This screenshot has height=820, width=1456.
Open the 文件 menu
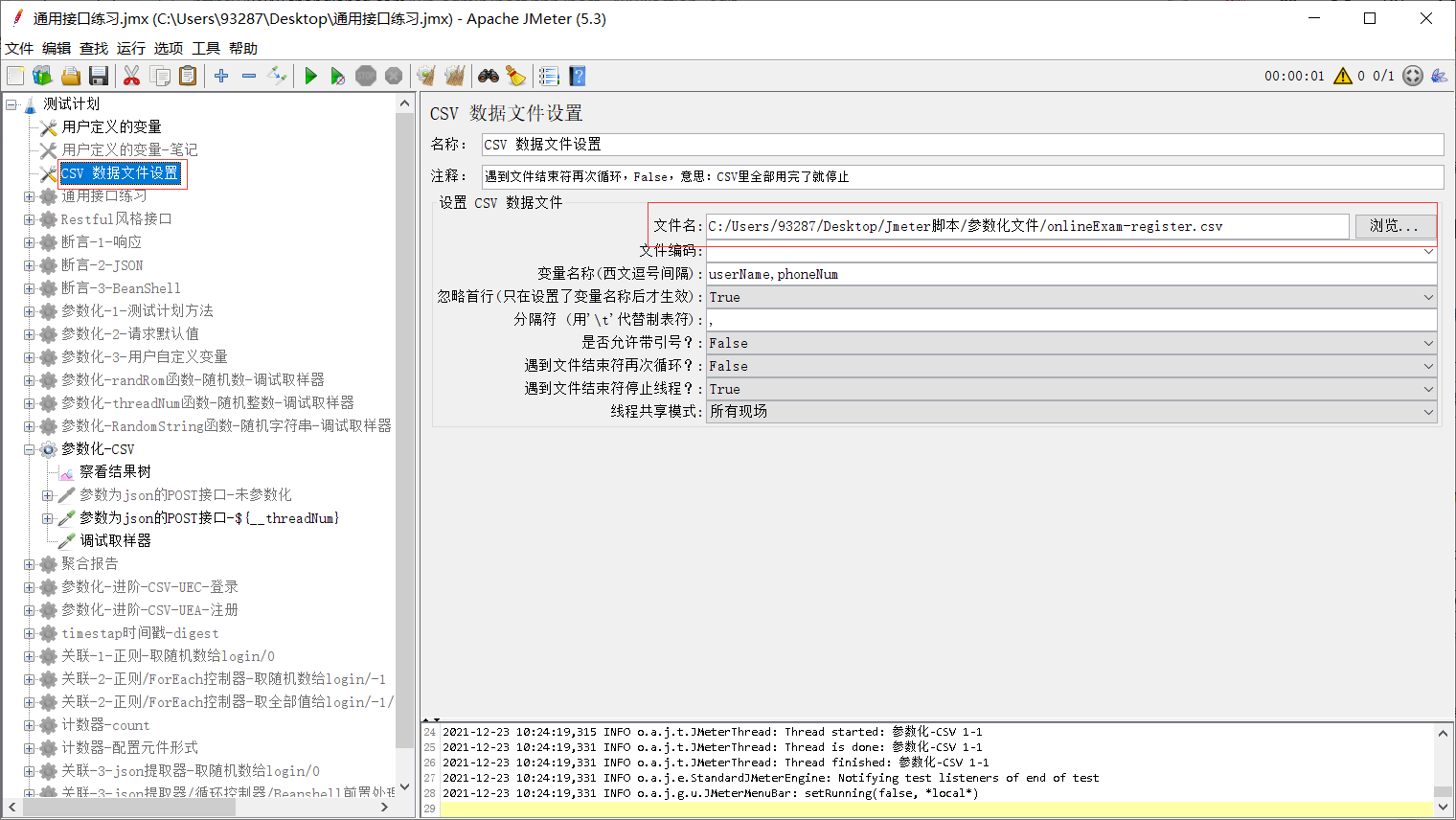(x=19, y=48)
